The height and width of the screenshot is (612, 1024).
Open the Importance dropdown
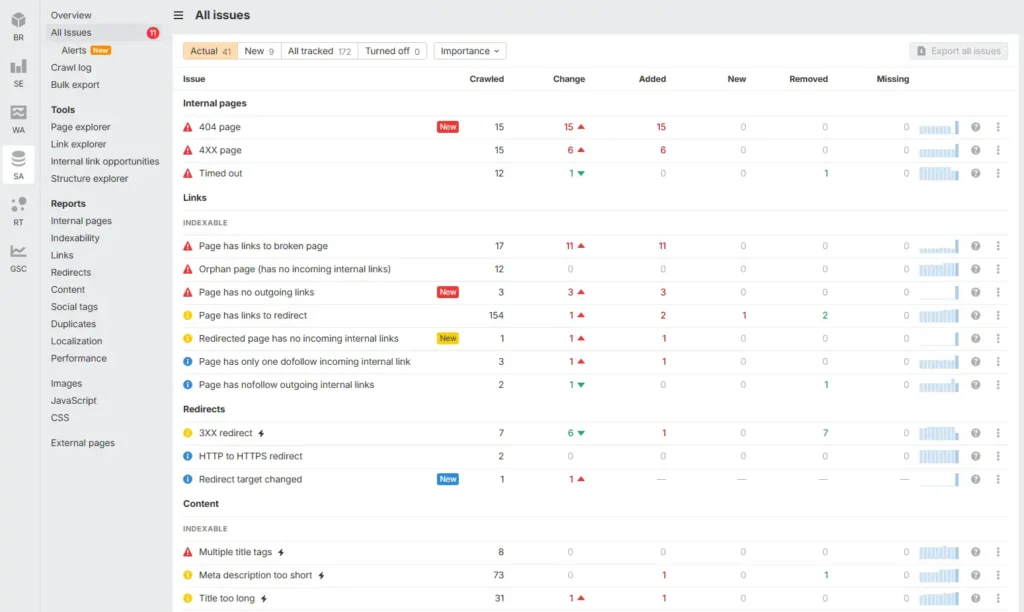pos(470,51)
